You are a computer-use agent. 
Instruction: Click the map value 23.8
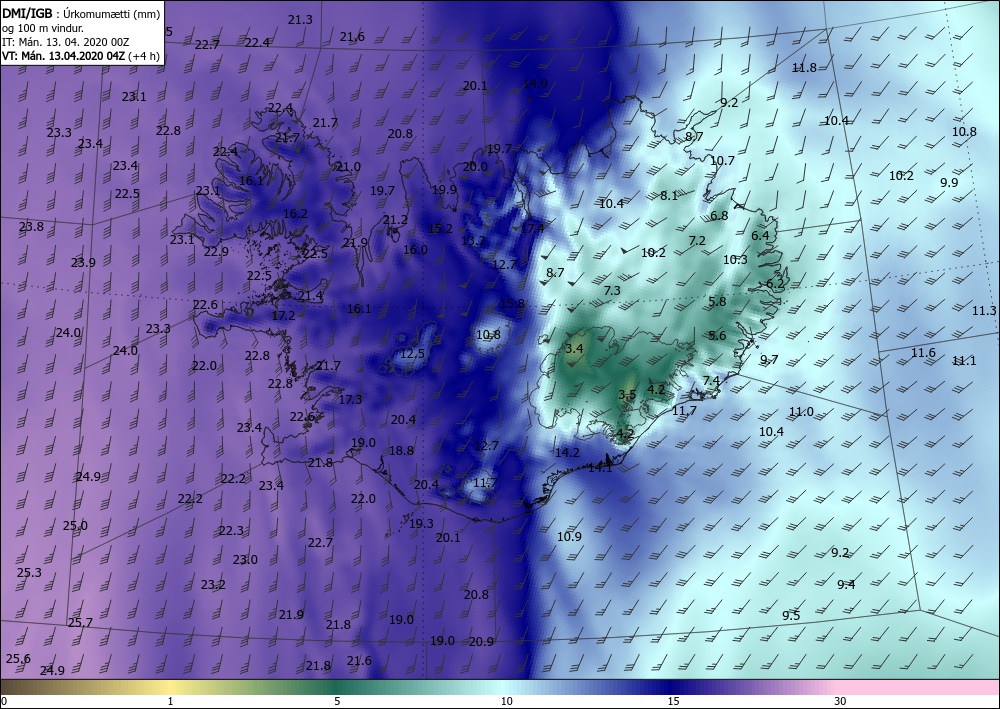(31, 226)
